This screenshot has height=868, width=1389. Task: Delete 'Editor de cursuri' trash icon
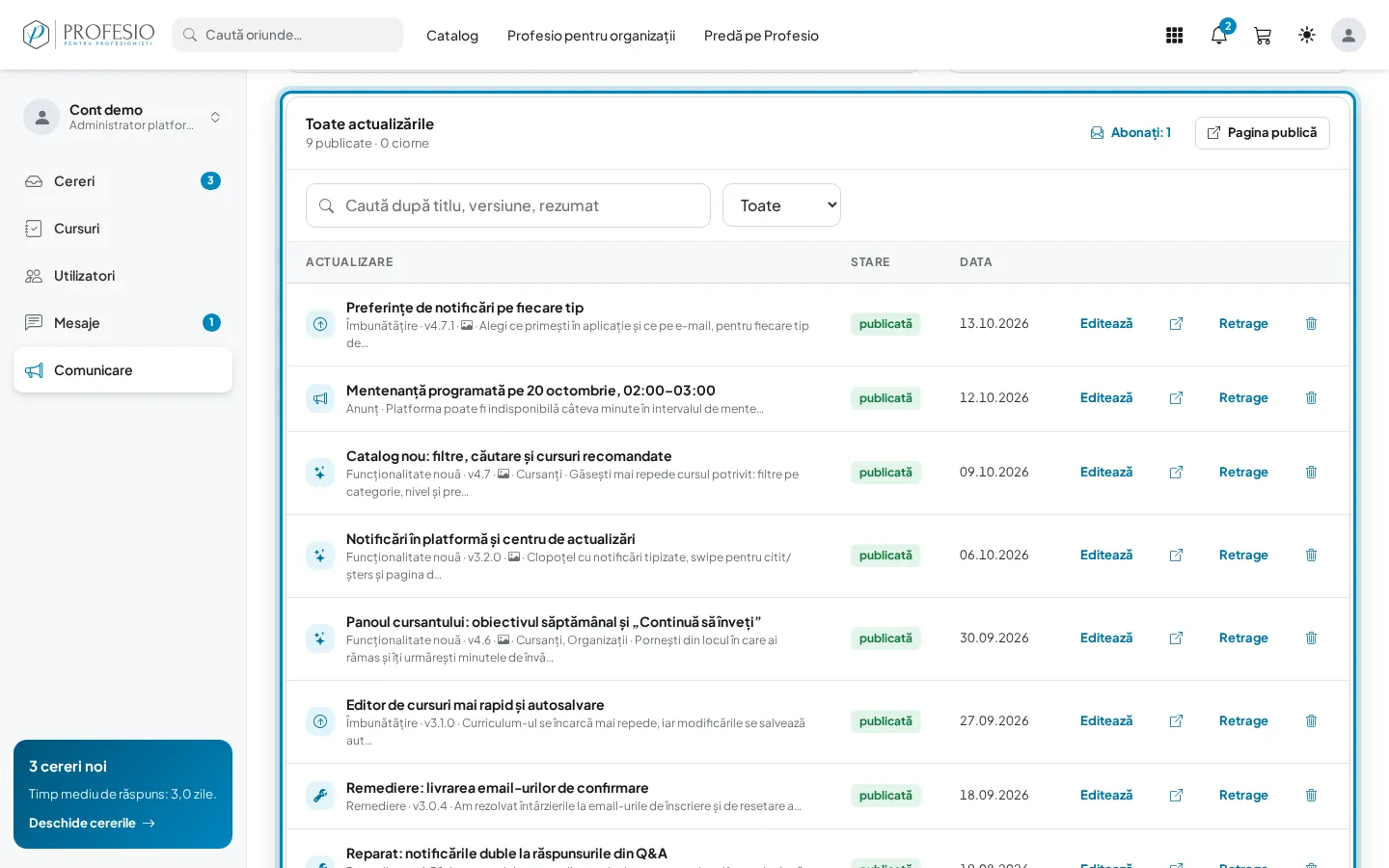[x=1311, y=721]
